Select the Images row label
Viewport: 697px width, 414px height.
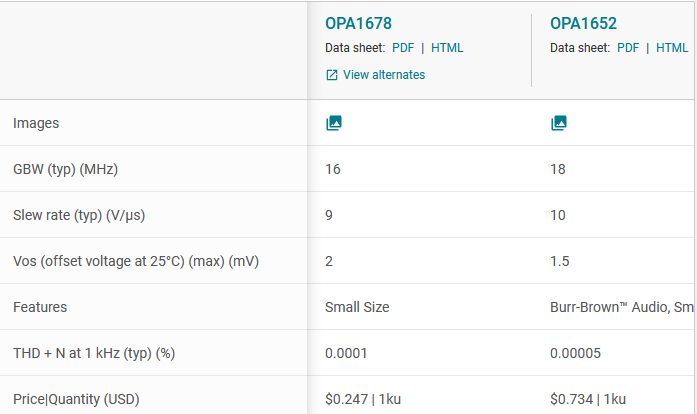[x=36, y=123]
